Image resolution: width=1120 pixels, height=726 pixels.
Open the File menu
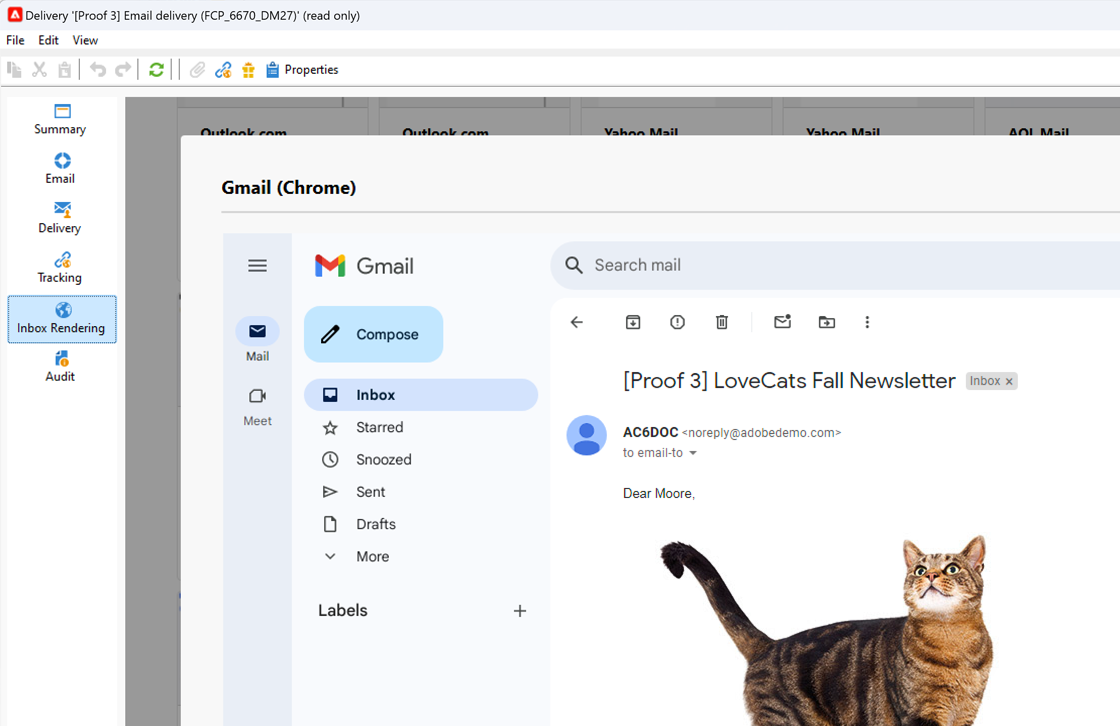[15, 40]
